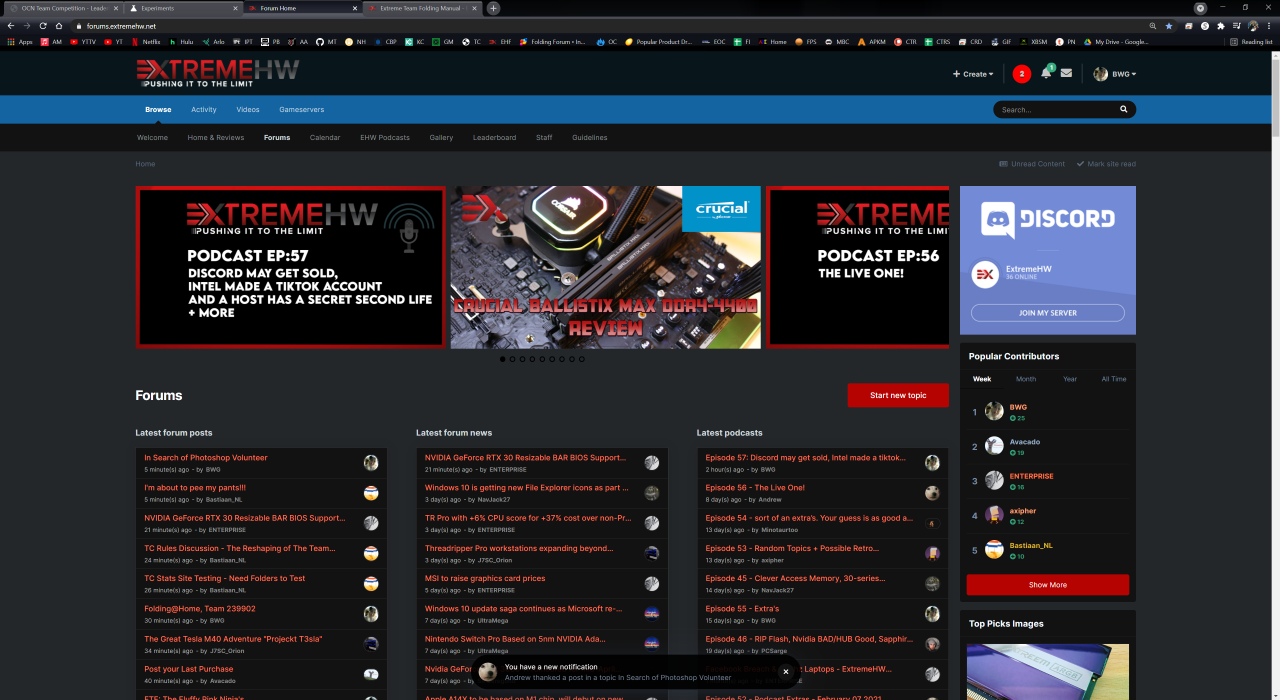The image size is (1280, 700).
Task: Bookmark this page with the star icon
Action: [x=1169, y=26]
